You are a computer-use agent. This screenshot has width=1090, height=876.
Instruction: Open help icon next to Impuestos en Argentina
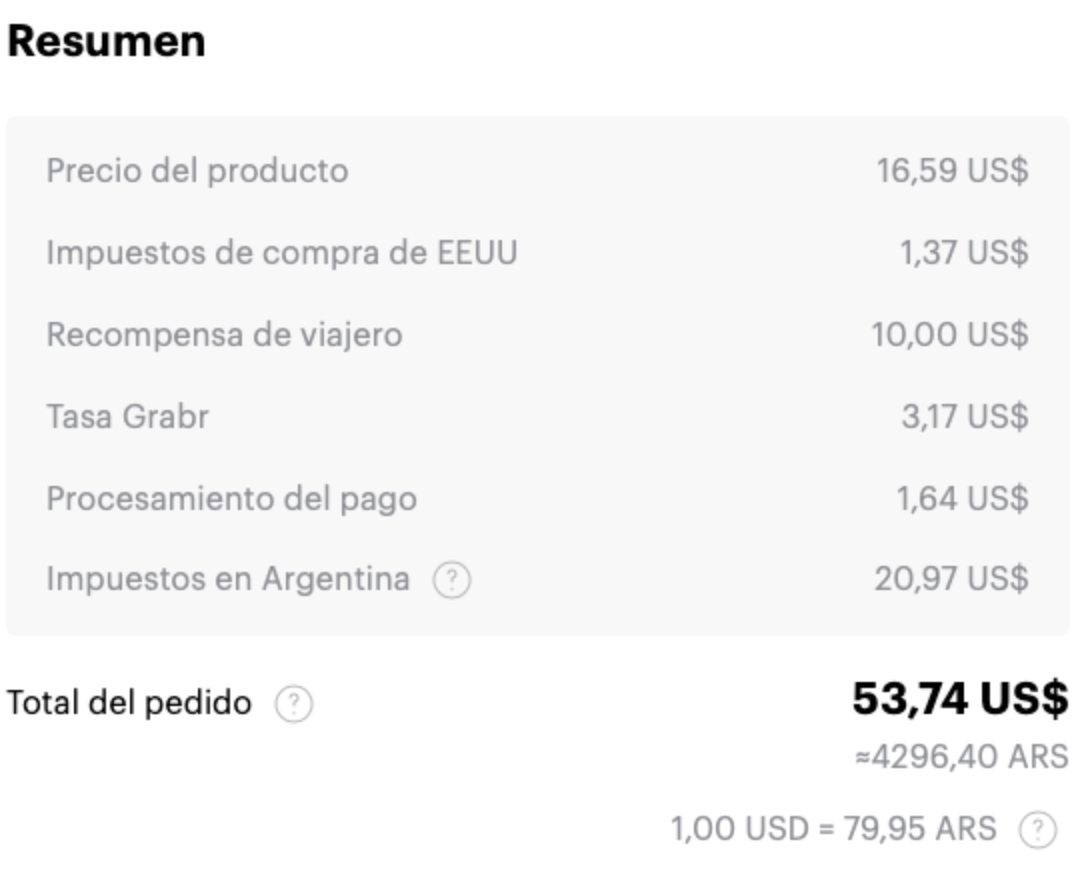point(452,580)
